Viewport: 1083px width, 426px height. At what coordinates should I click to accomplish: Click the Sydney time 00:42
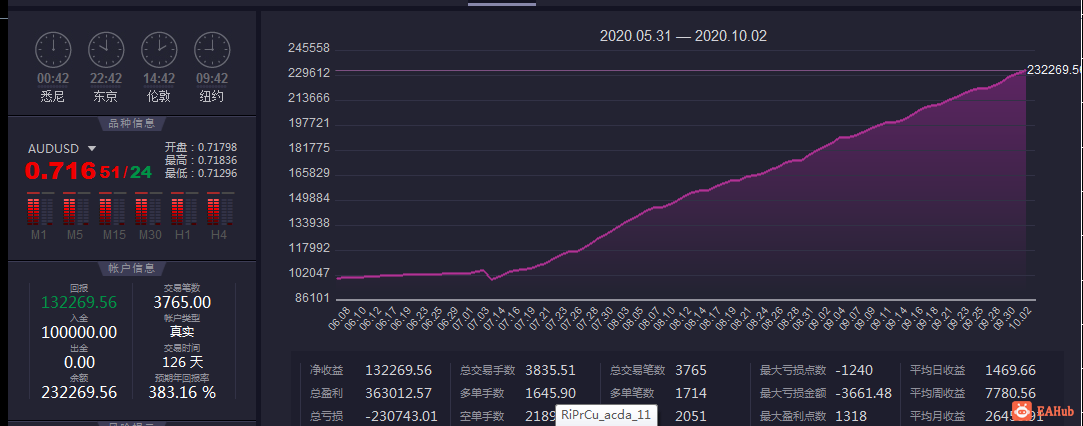pos(53,79)
